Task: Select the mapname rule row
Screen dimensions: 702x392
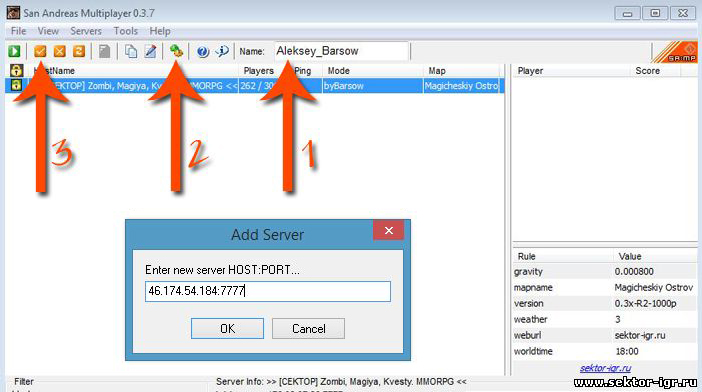Action: point(605,287)
